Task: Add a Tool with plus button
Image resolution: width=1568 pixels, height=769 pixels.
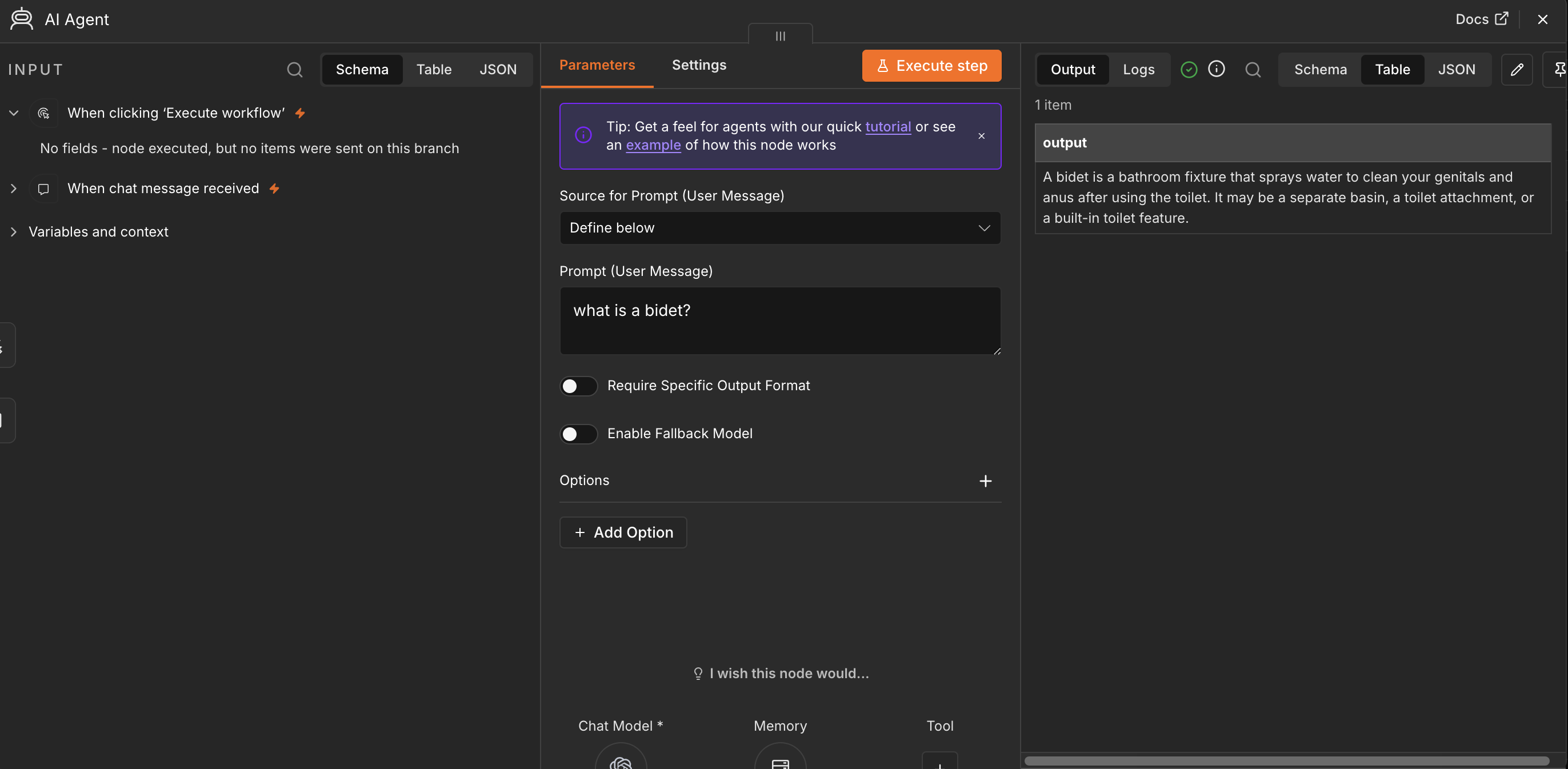Action: [940, 760]
